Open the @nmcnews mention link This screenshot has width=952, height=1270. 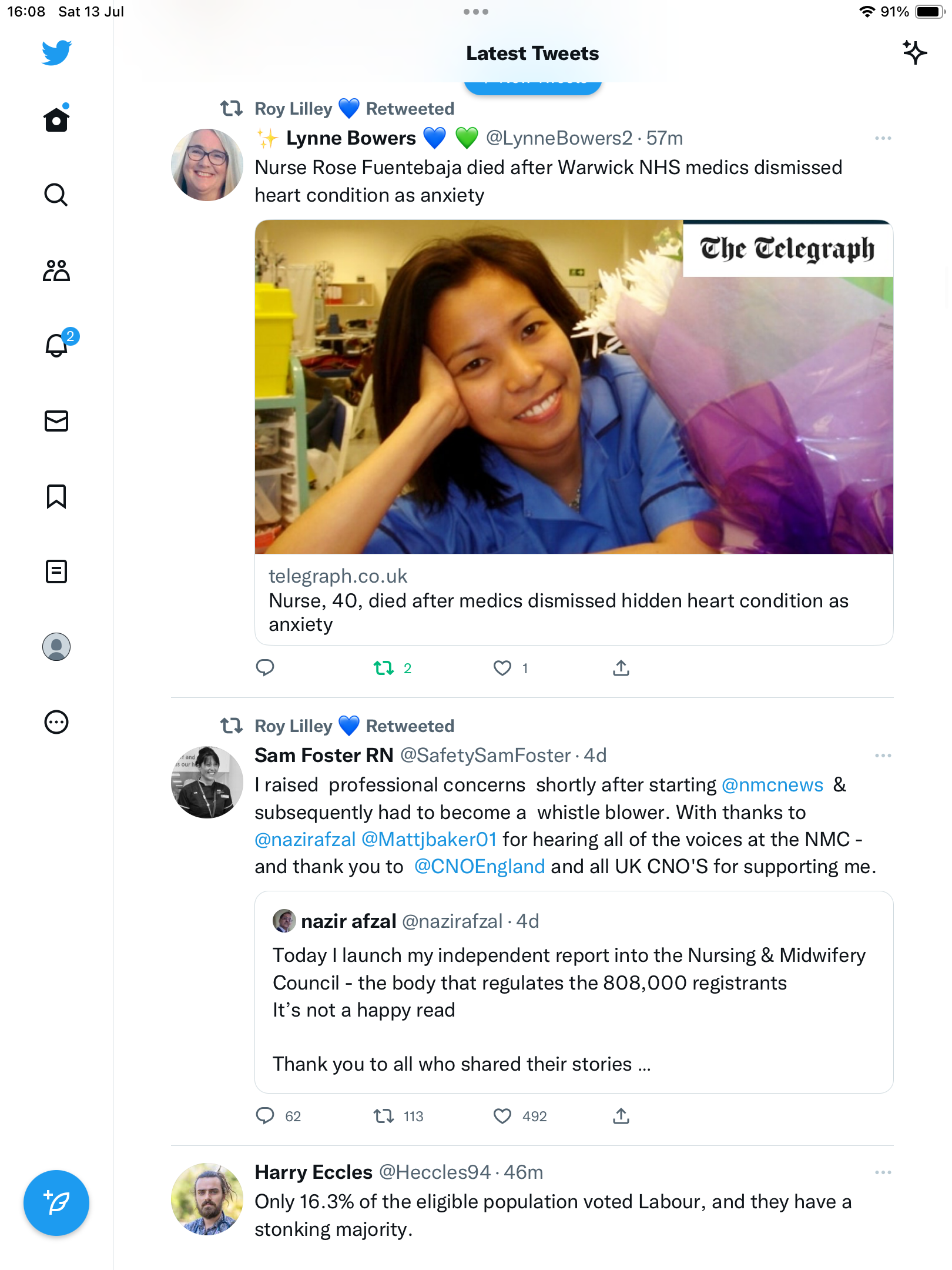(x=772, y=785)
